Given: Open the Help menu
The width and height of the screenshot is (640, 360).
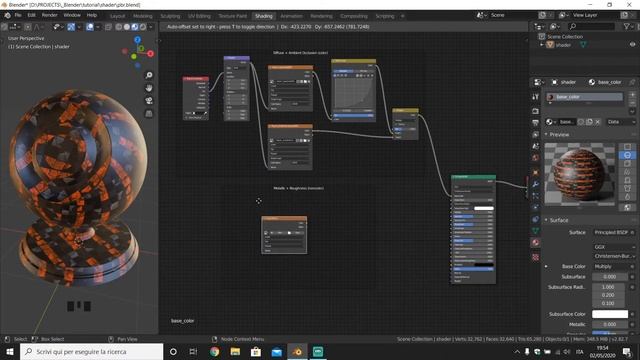Looking at the screenshot, I should (x=92, y=15).
